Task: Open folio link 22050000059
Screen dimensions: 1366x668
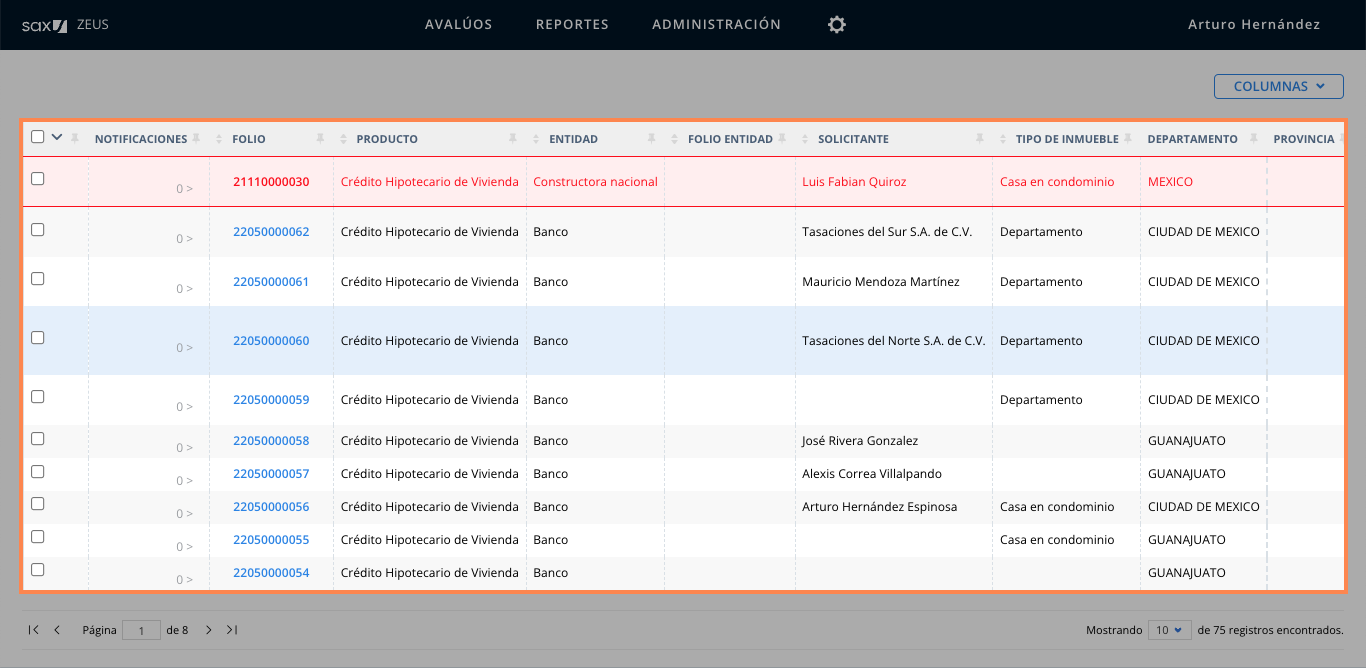Action: pos(271,399)
